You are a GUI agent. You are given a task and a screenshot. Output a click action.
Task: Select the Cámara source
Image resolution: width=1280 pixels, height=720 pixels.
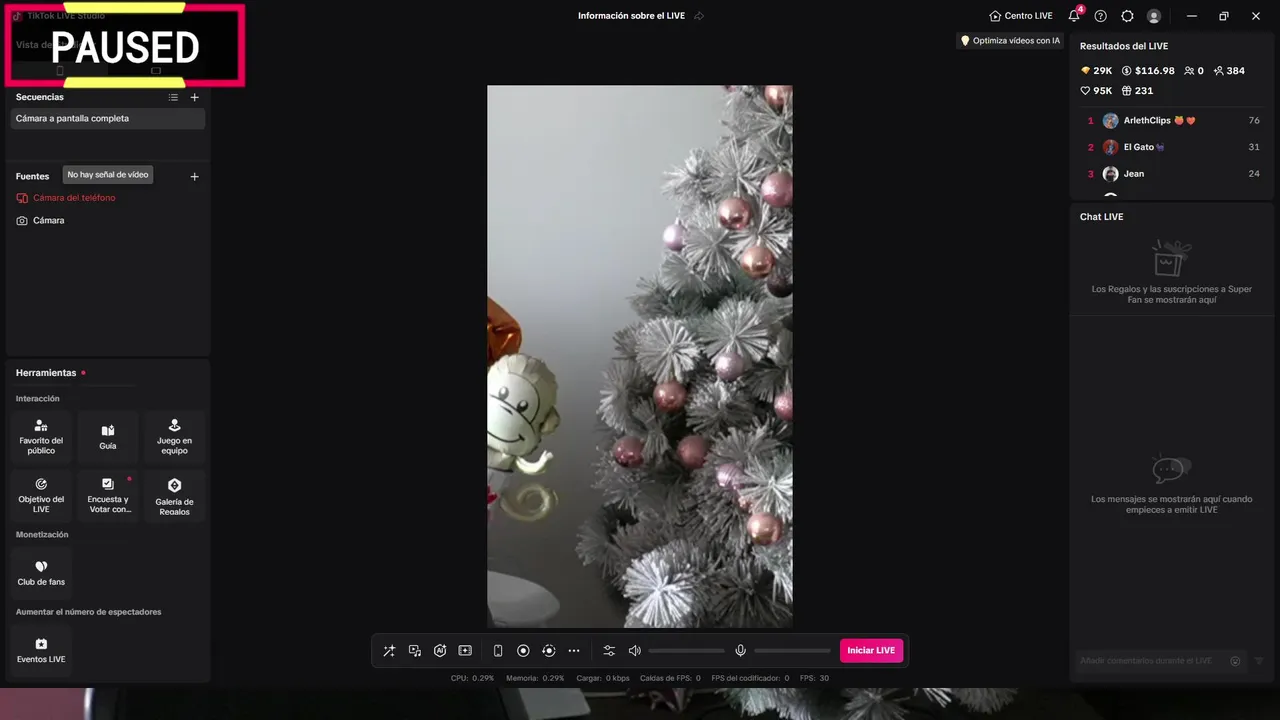(x=48, y=220)
